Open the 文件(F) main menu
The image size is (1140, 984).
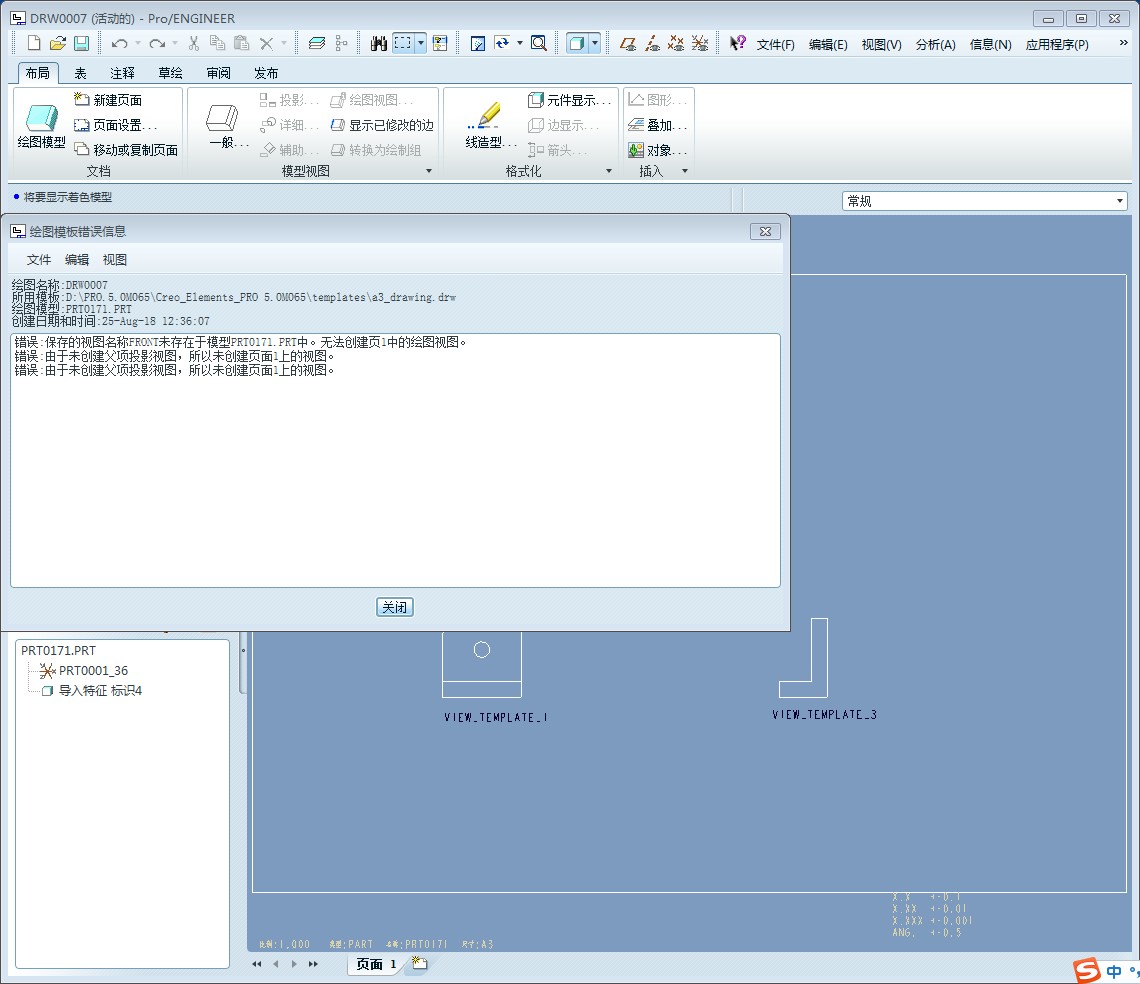click(x=775, y=44)
